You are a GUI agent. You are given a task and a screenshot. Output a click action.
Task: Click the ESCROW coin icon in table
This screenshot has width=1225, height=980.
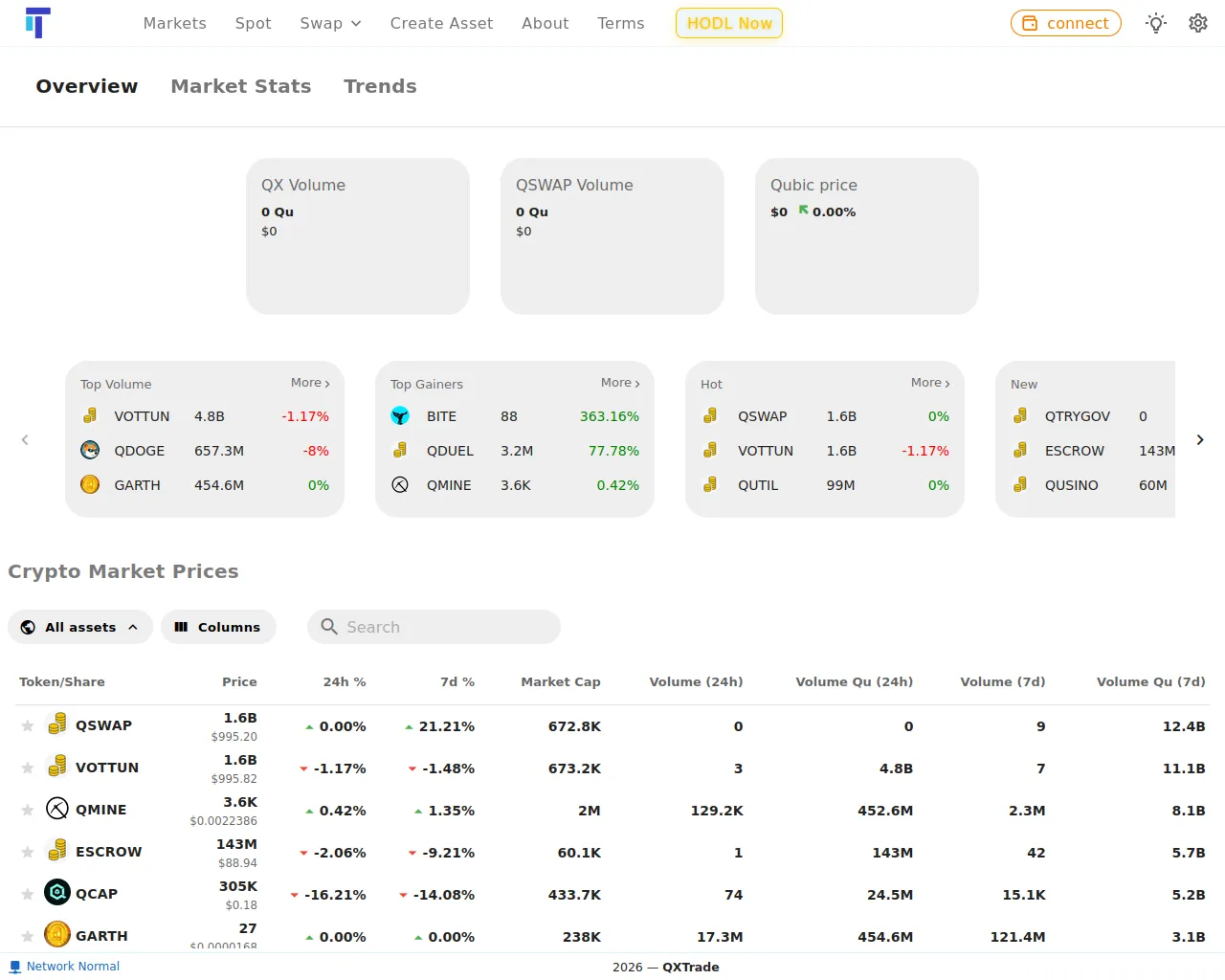[57, 851]
